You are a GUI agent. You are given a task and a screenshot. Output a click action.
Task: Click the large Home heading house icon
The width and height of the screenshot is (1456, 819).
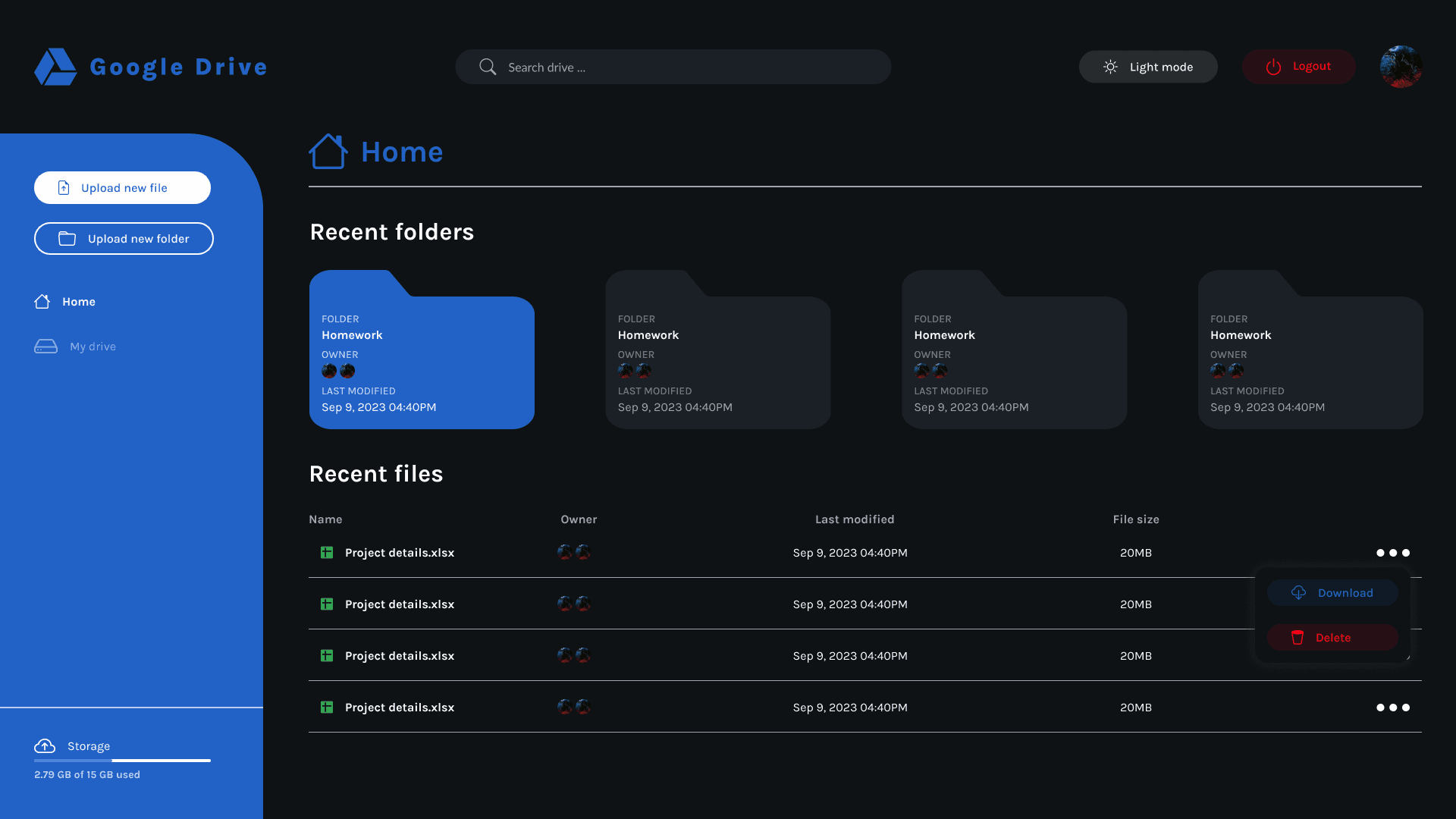[x=328, y=152]
